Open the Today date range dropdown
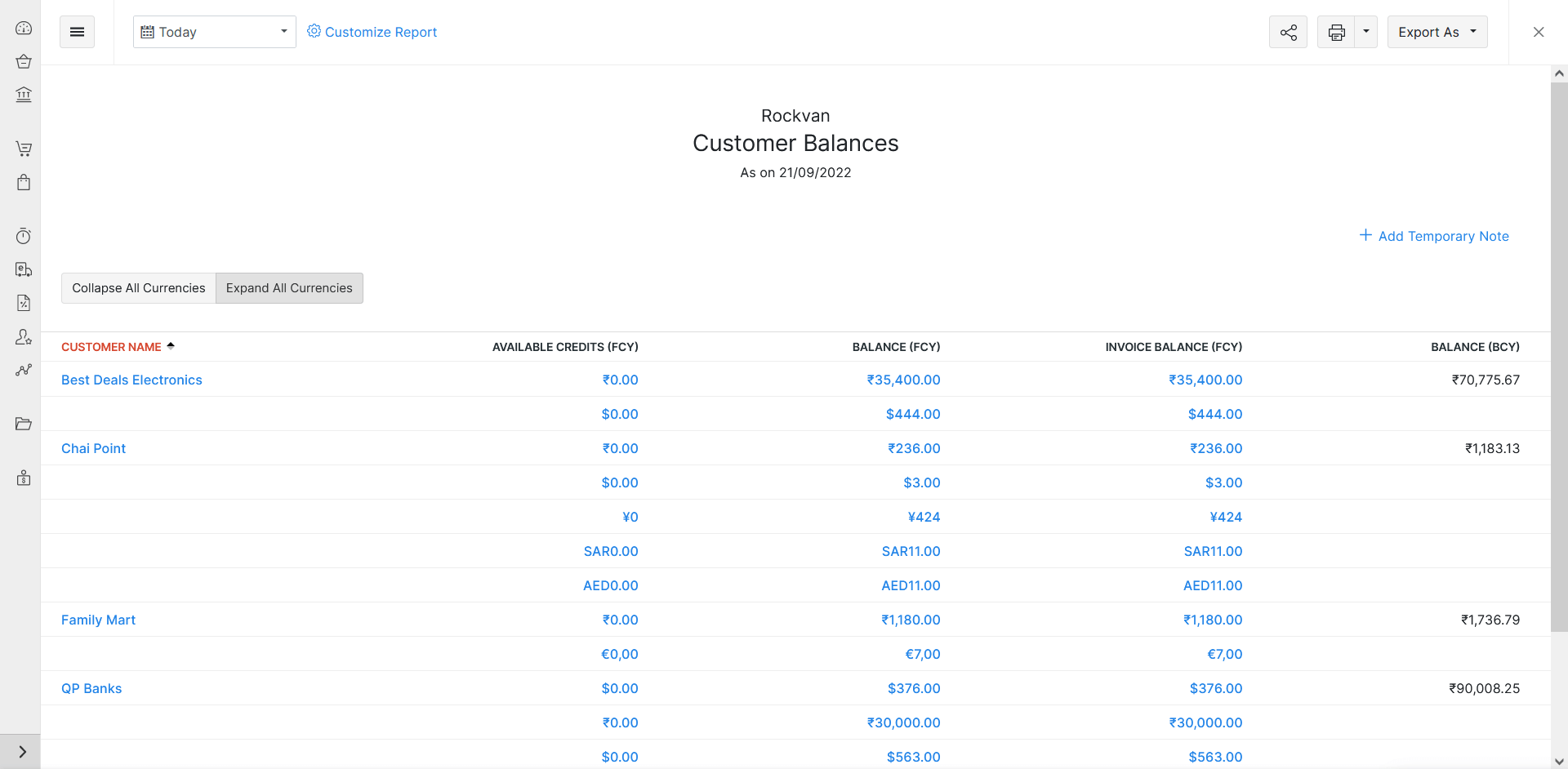This screenshot has width=1568, height=769. tap(214, 32)
